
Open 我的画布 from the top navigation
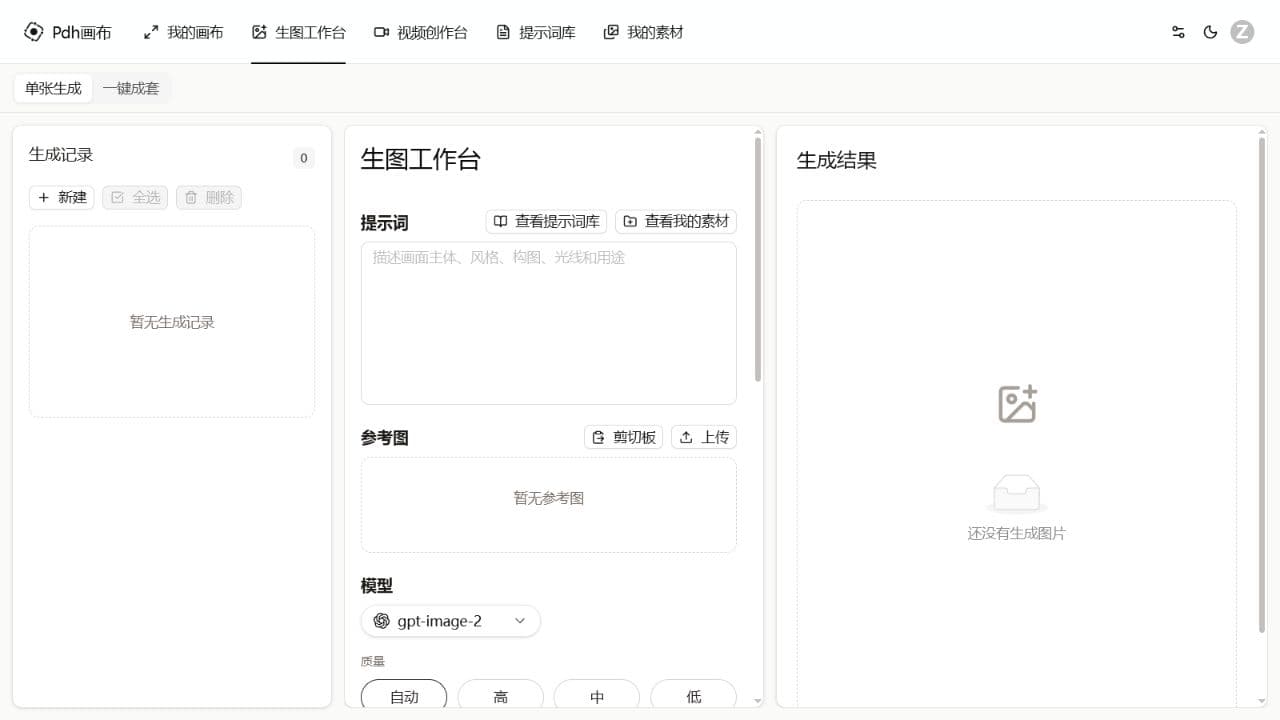[183, 32]
